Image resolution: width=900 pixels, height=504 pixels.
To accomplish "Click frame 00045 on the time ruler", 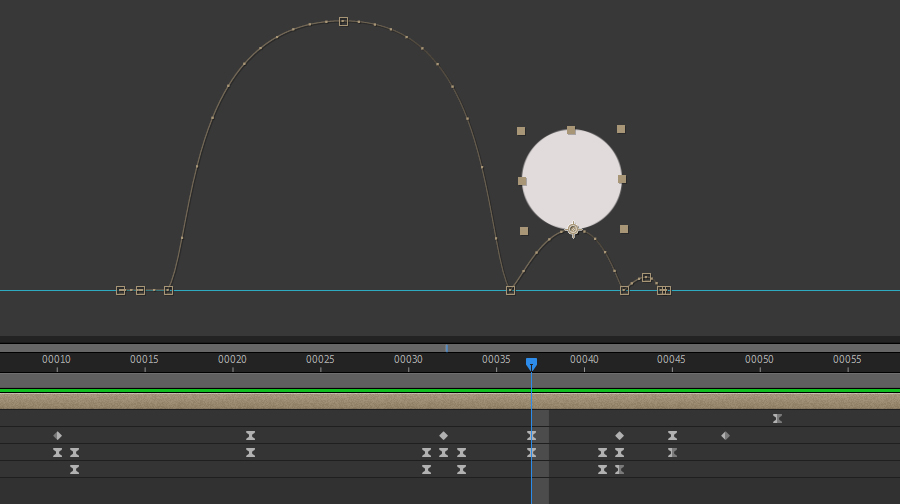I will [671, 360].
